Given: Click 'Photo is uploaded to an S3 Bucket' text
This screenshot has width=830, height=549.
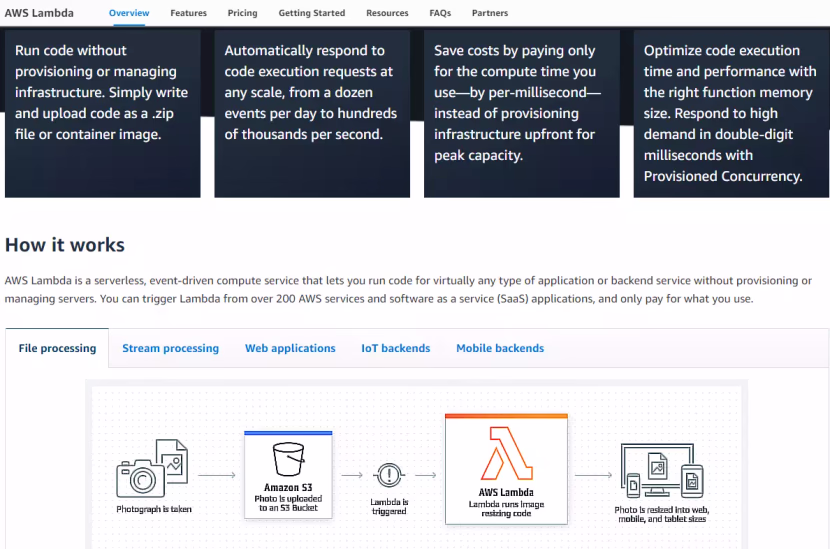Looking at the screenshot, I should [x=288, y=503].
